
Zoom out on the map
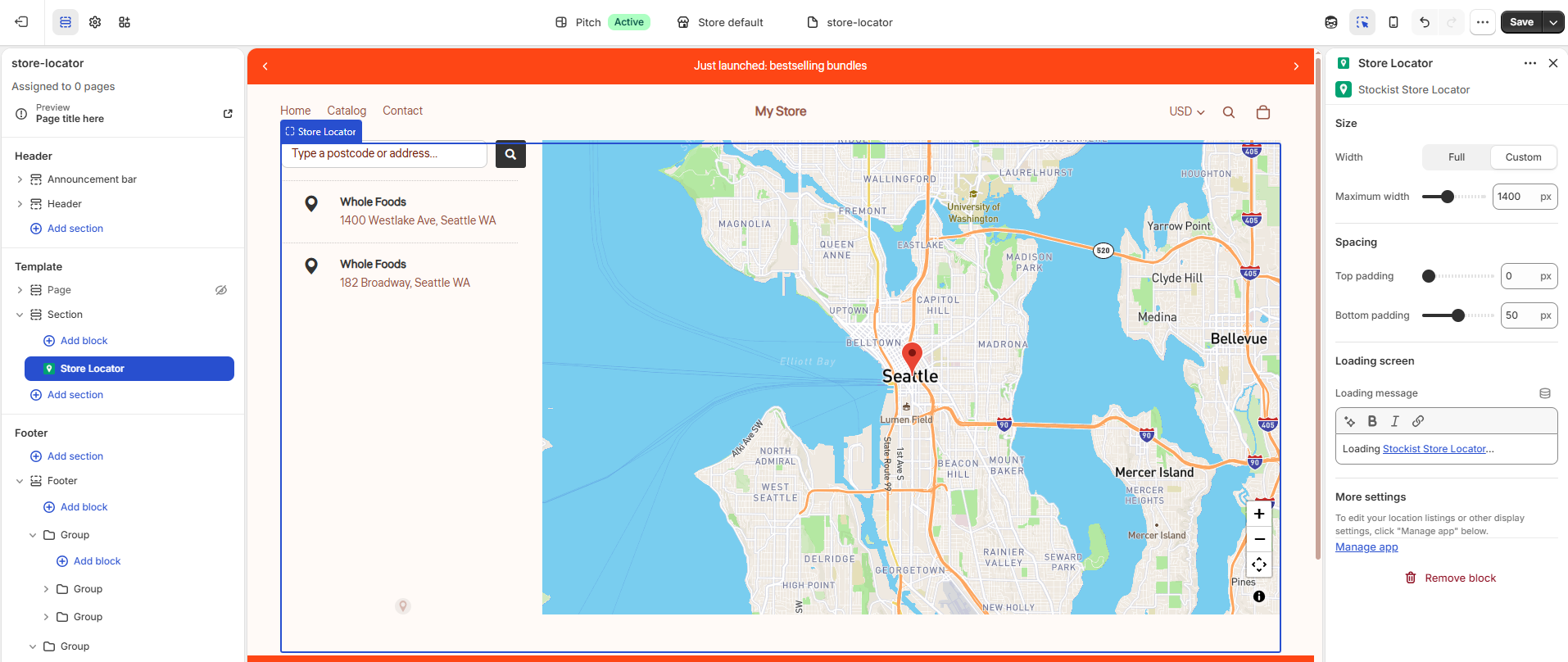point(1259,539)
